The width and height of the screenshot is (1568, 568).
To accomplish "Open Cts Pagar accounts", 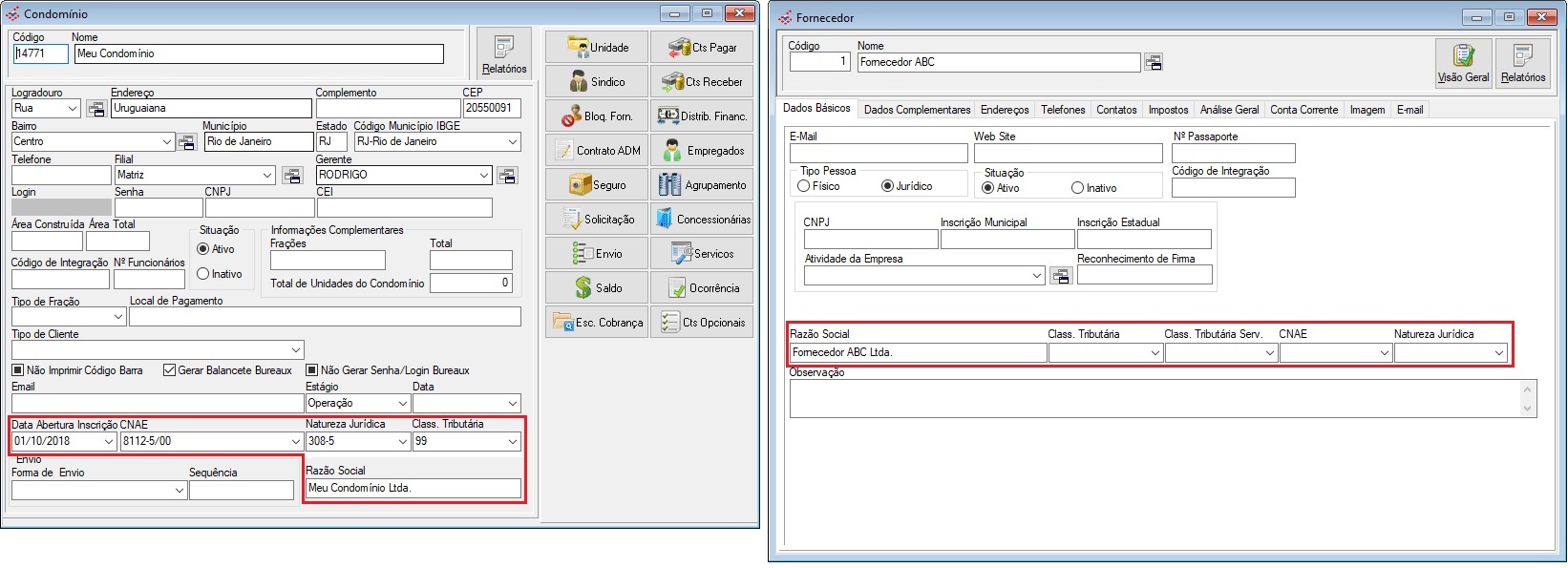I will [702, 48].
